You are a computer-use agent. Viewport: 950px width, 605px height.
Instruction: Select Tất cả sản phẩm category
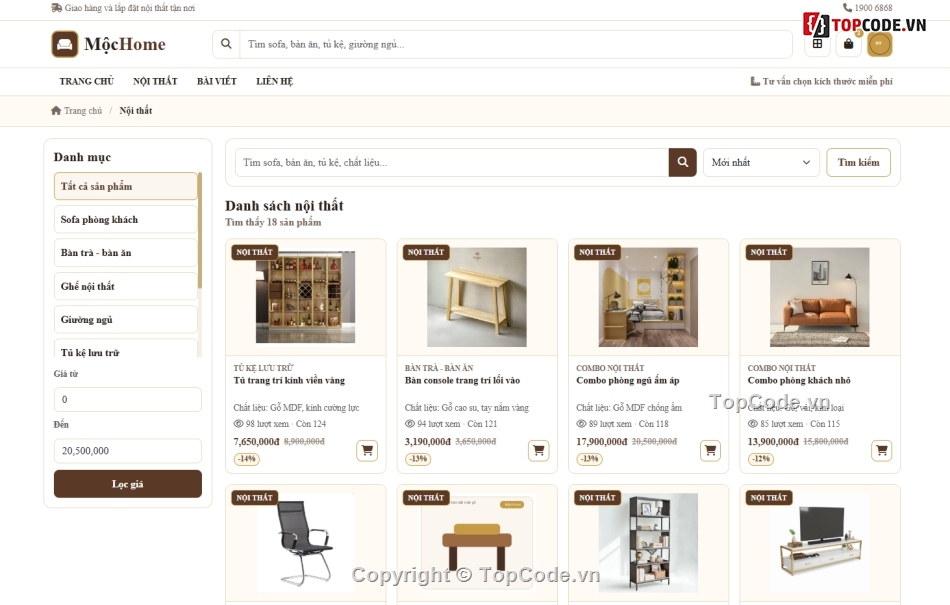(x=125, y=187)
